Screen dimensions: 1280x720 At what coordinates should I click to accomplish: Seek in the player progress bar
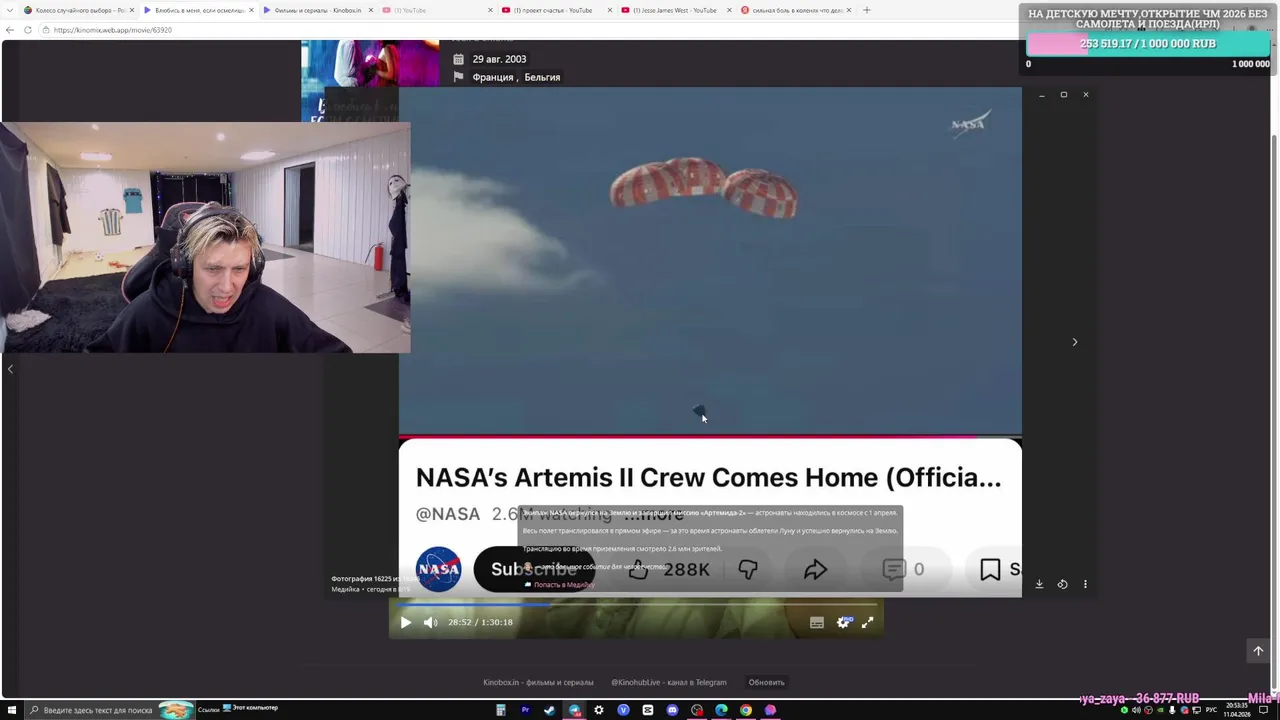(x=636, y=604)
